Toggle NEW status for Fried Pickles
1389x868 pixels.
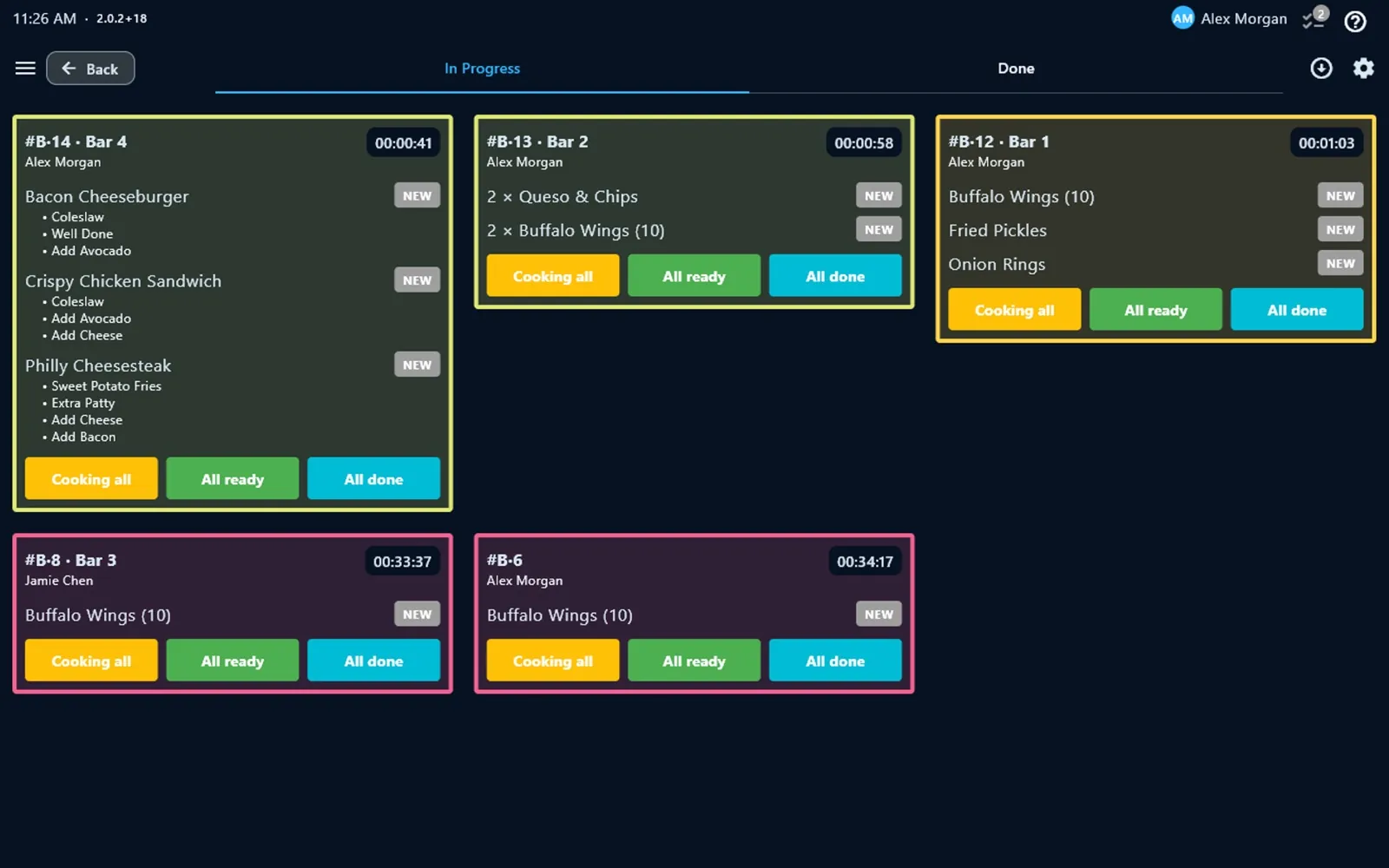pyautogui.click(x=1340, y=229)
